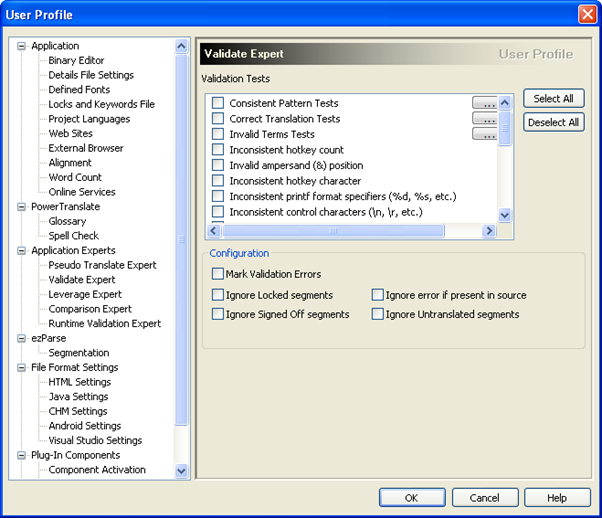602x518 pixels.
Task: Close the User Profile dialog
Action: 587,15
